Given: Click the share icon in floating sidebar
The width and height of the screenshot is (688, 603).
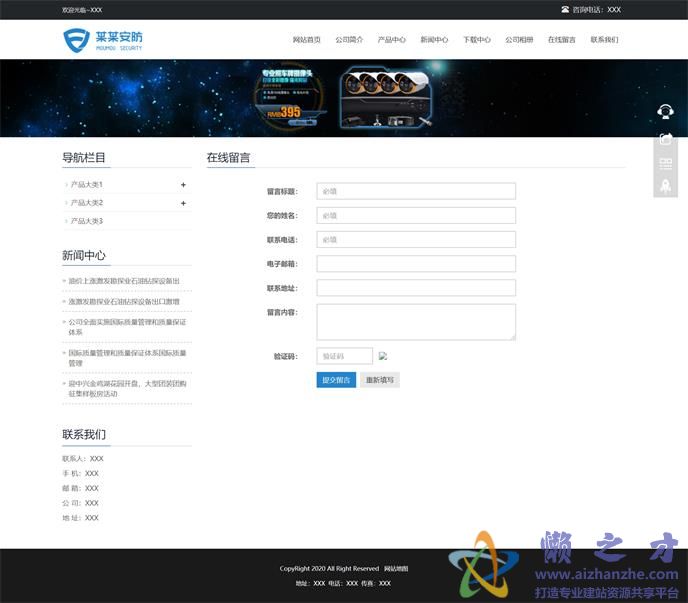Looking at the screenshot, I should (665, 139).
